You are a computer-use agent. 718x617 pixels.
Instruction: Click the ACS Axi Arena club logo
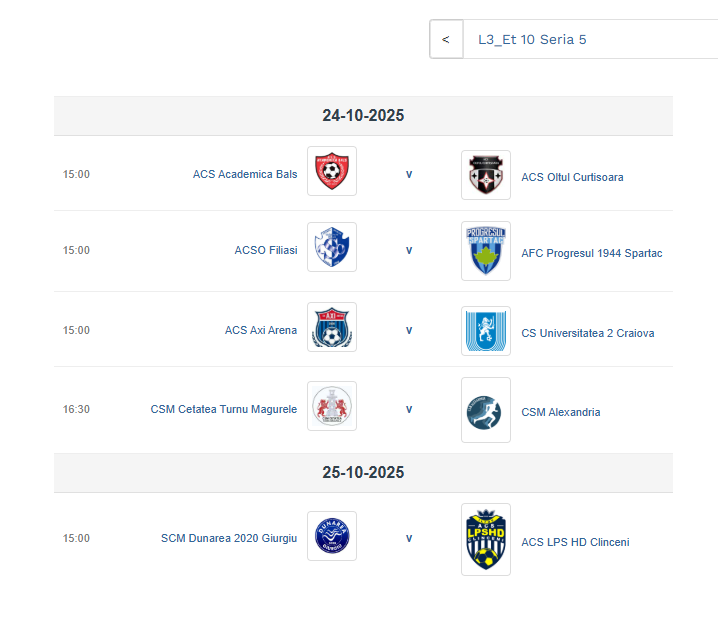click(x=332, y=327)
